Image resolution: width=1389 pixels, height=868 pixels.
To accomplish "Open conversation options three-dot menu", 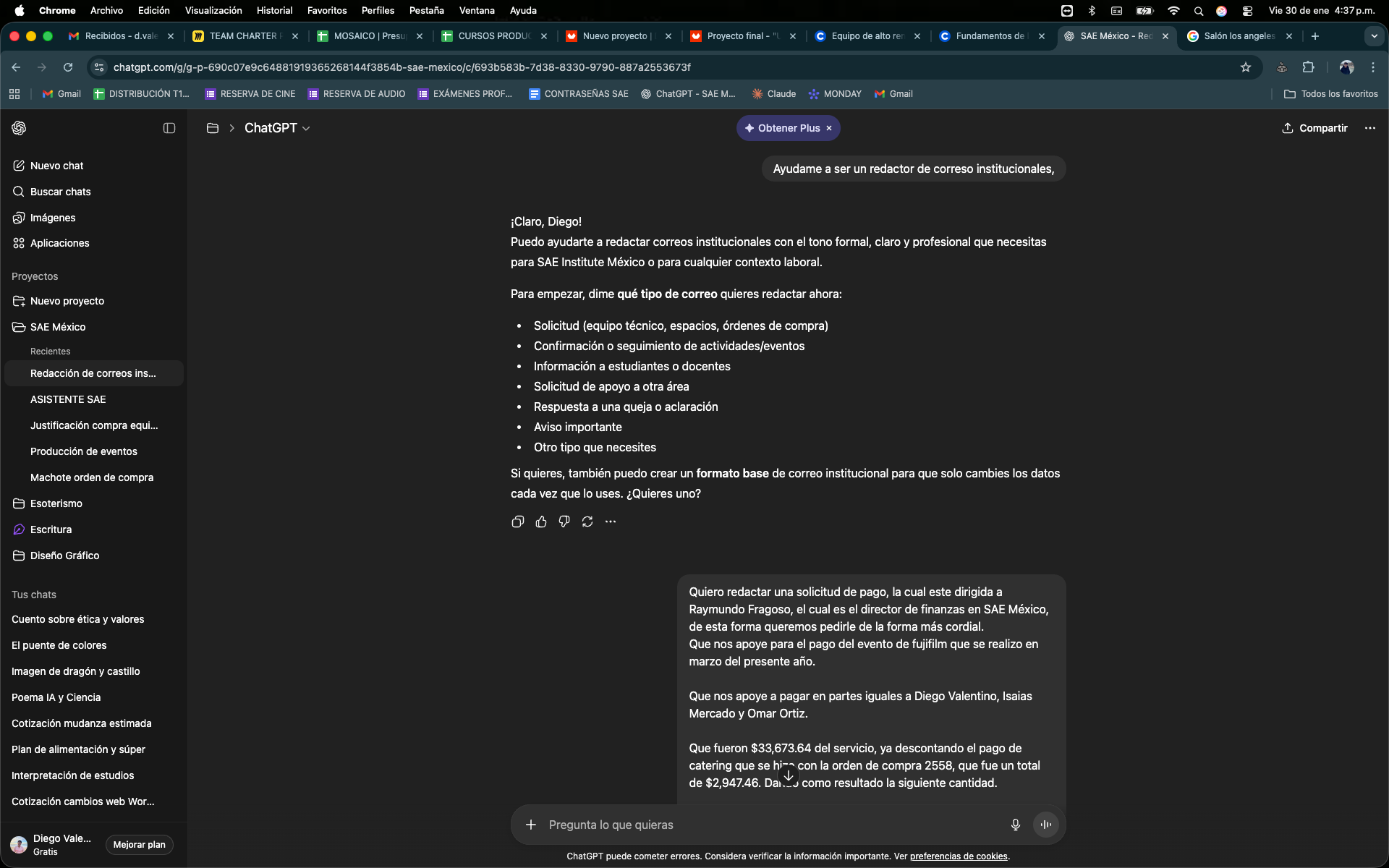I will click(x=1369, y=128).
